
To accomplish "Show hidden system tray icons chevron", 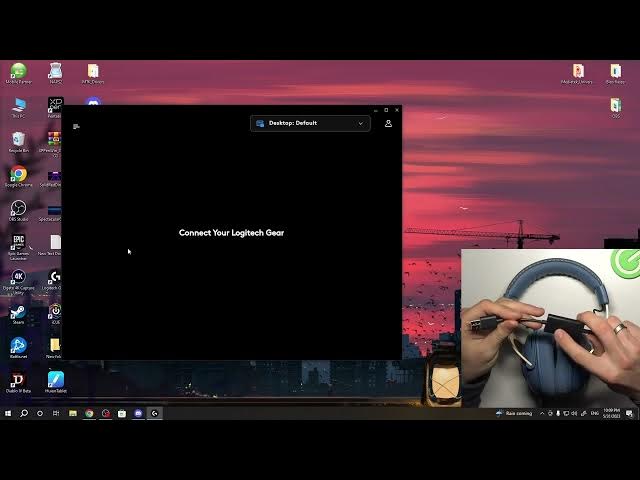I will click(x=542, y=413).
